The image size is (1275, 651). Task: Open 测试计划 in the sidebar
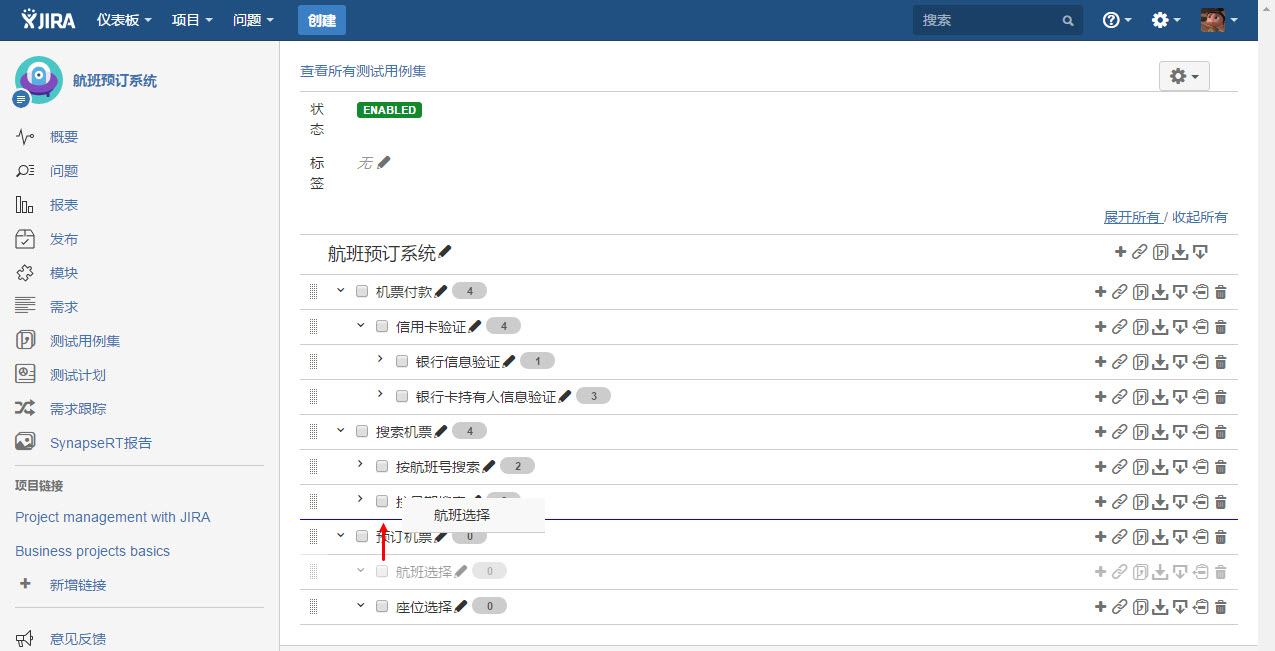78,375
